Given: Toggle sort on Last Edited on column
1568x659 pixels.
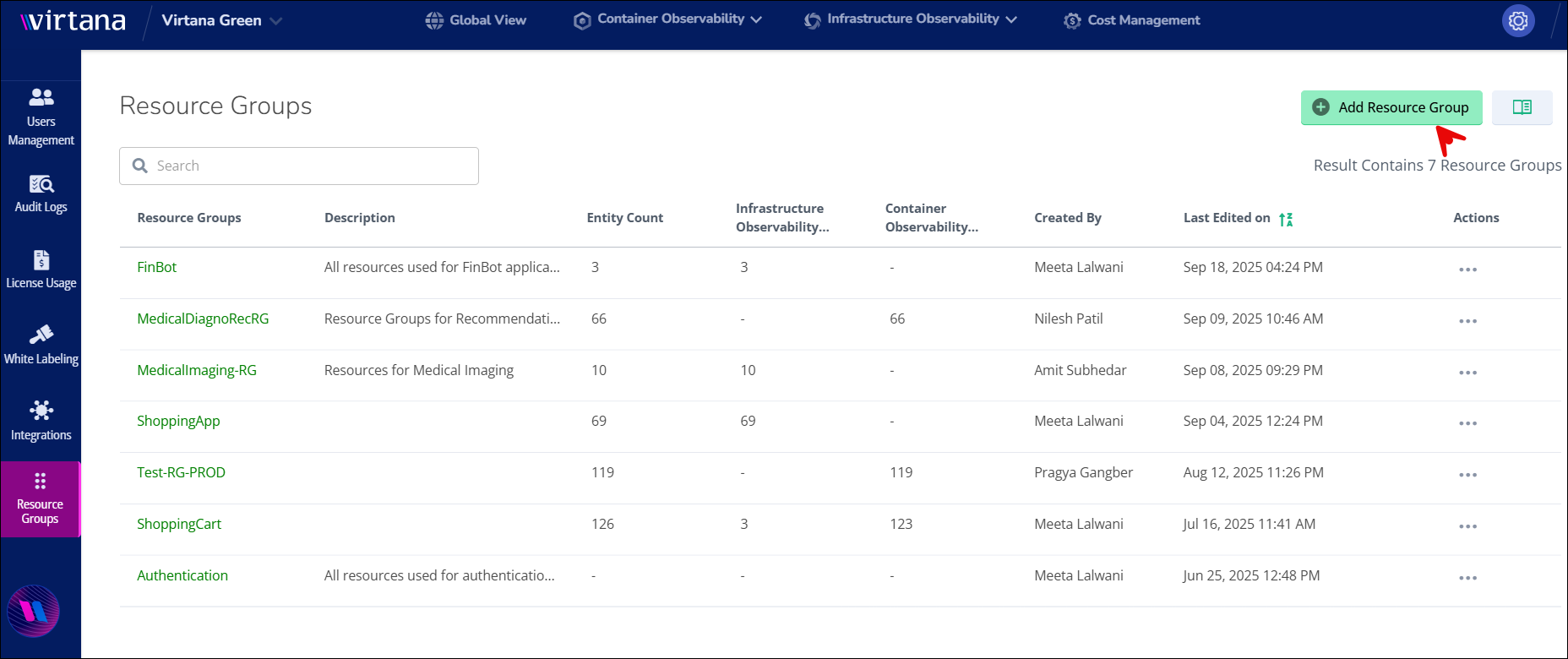Looking at the screenshot, I should click(1285, 219).
